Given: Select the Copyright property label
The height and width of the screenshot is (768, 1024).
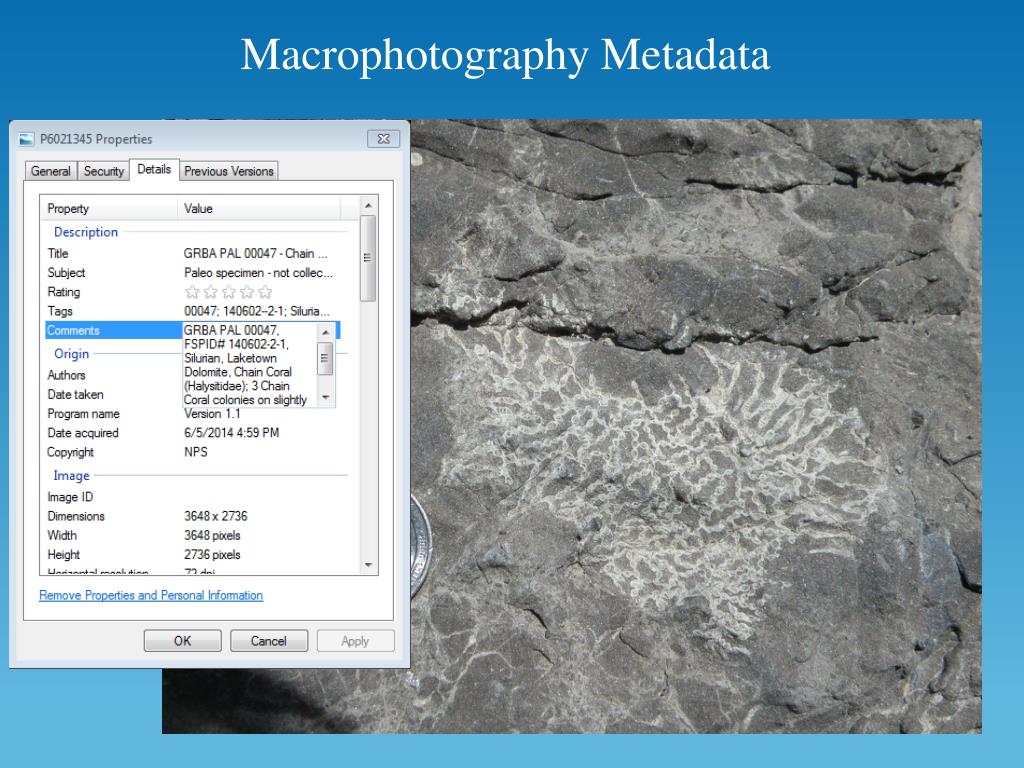Looking at the screenshot, I should point(71,452).
